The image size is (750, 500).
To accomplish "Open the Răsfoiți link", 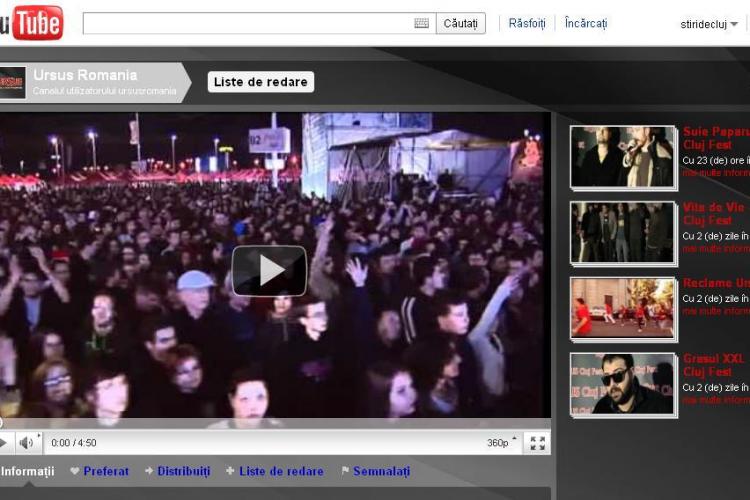I will click(527, 23).
